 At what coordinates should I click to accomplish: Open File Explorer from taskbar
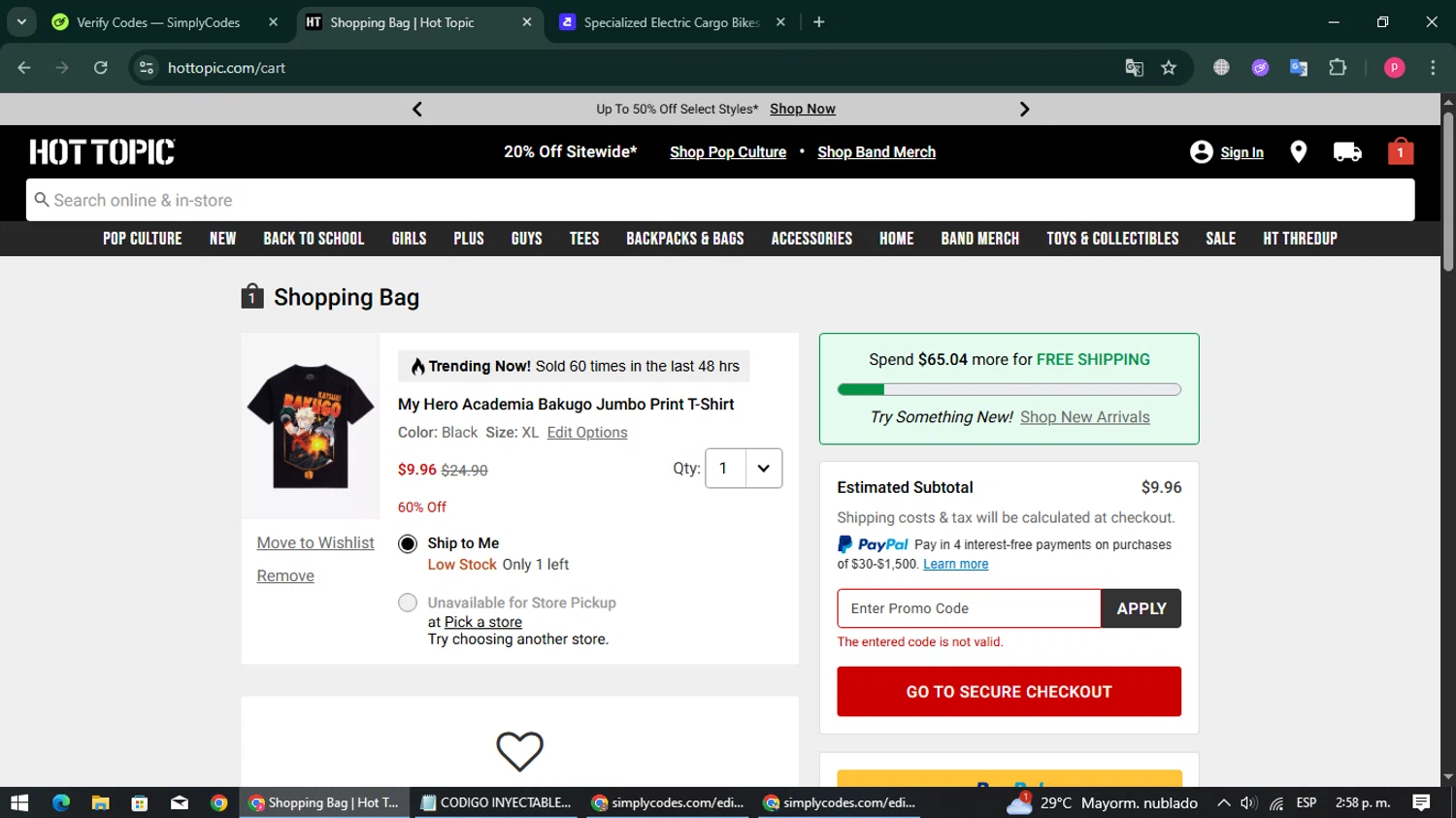(100, 802)
